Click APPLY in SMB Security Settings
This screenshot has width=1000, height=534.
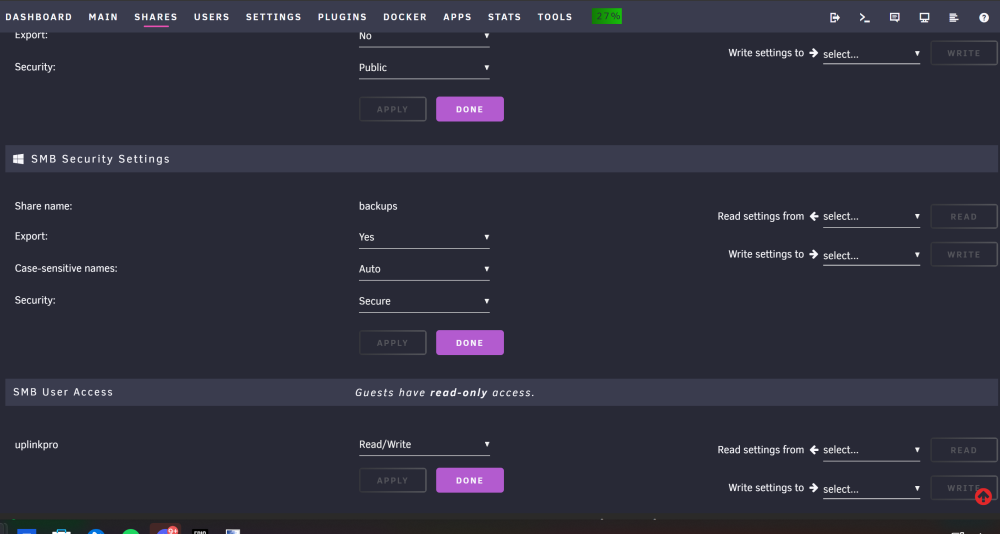click(393, 343)
